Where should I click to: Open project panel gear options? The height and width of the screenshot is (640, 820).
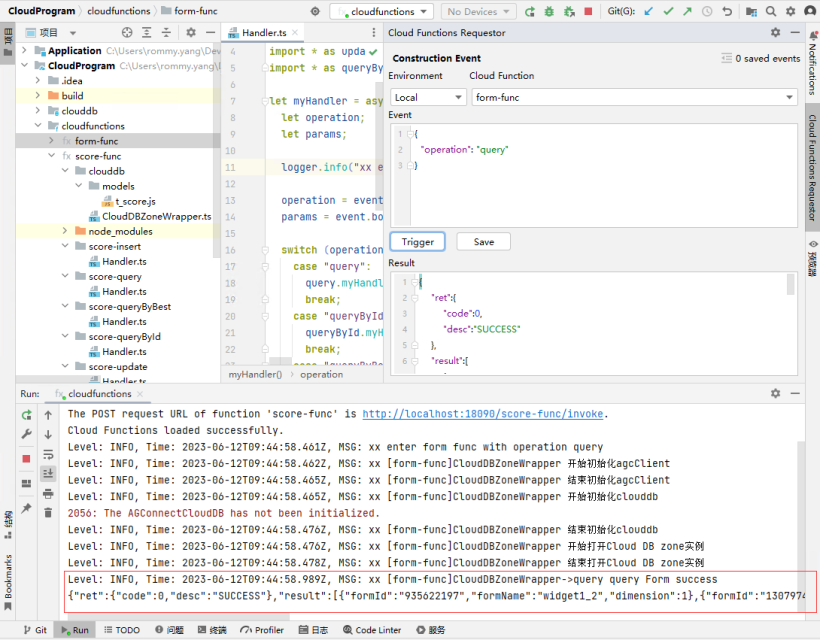tap(191, 32)
